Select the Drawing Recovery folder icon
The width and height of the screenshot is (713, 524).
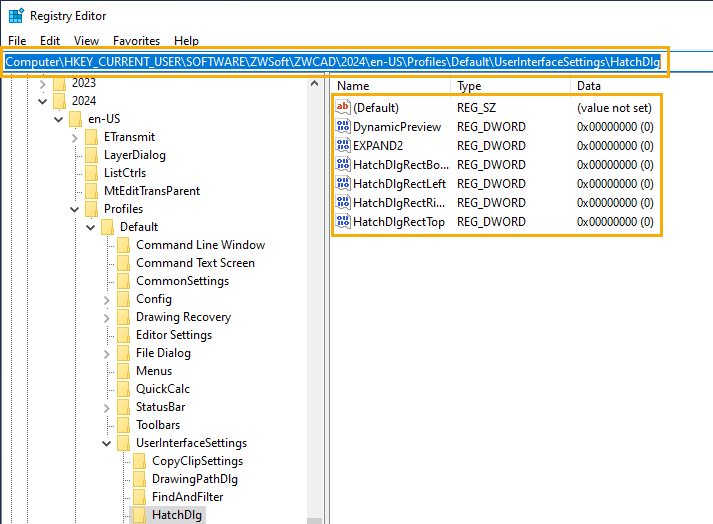click(123, 317)
